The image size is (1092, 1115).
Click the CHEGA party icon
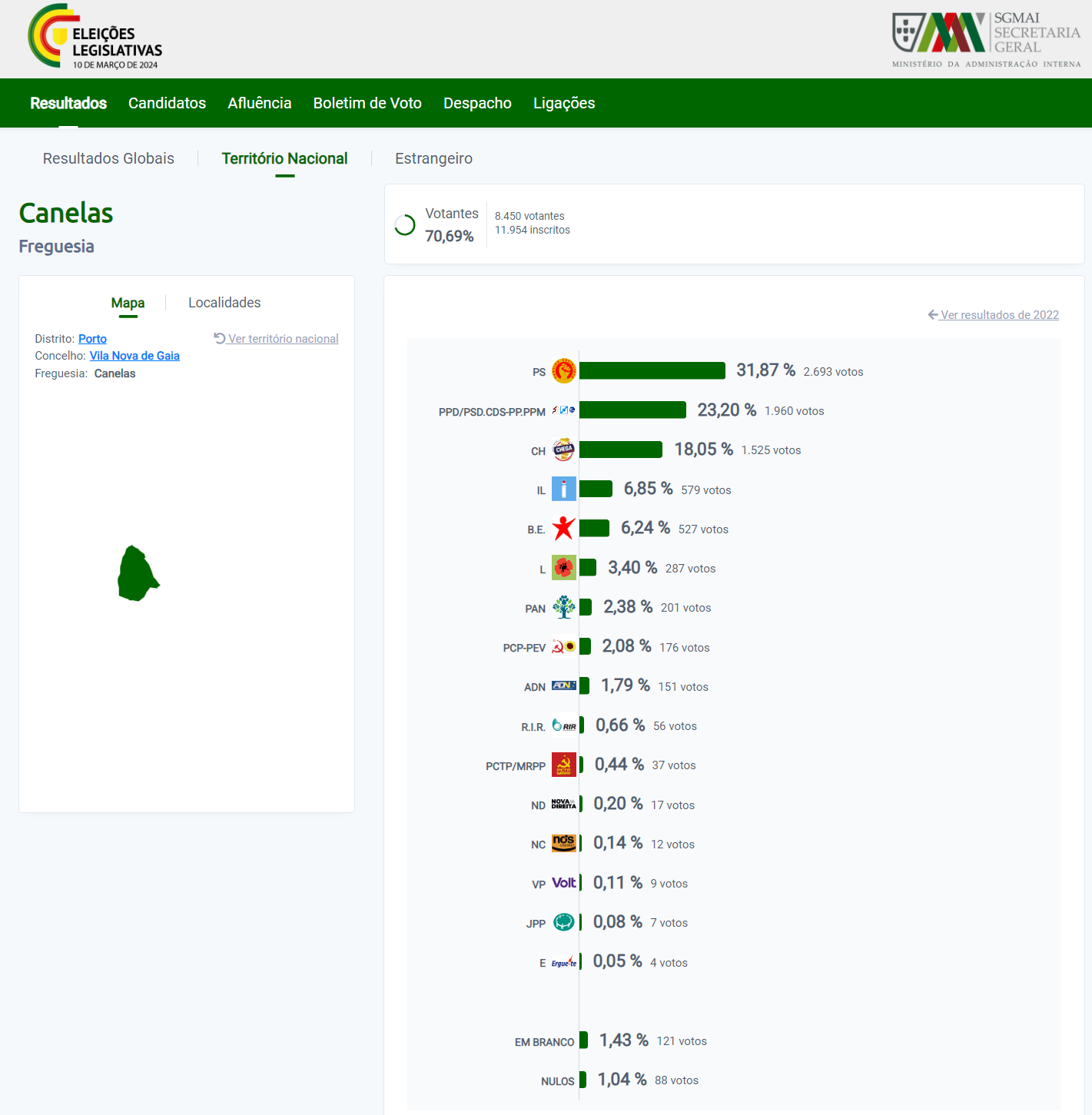tap(565, 450)
